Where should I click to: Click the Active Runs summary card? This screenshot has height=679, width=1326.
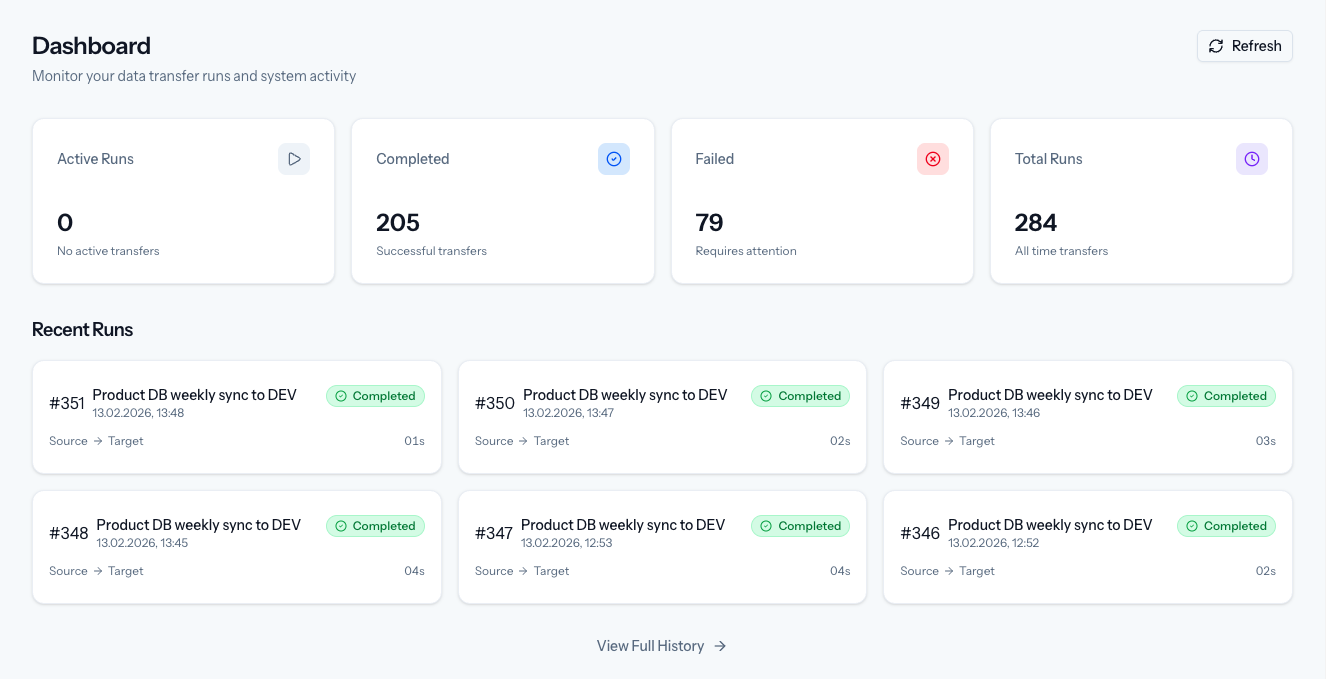183,200
